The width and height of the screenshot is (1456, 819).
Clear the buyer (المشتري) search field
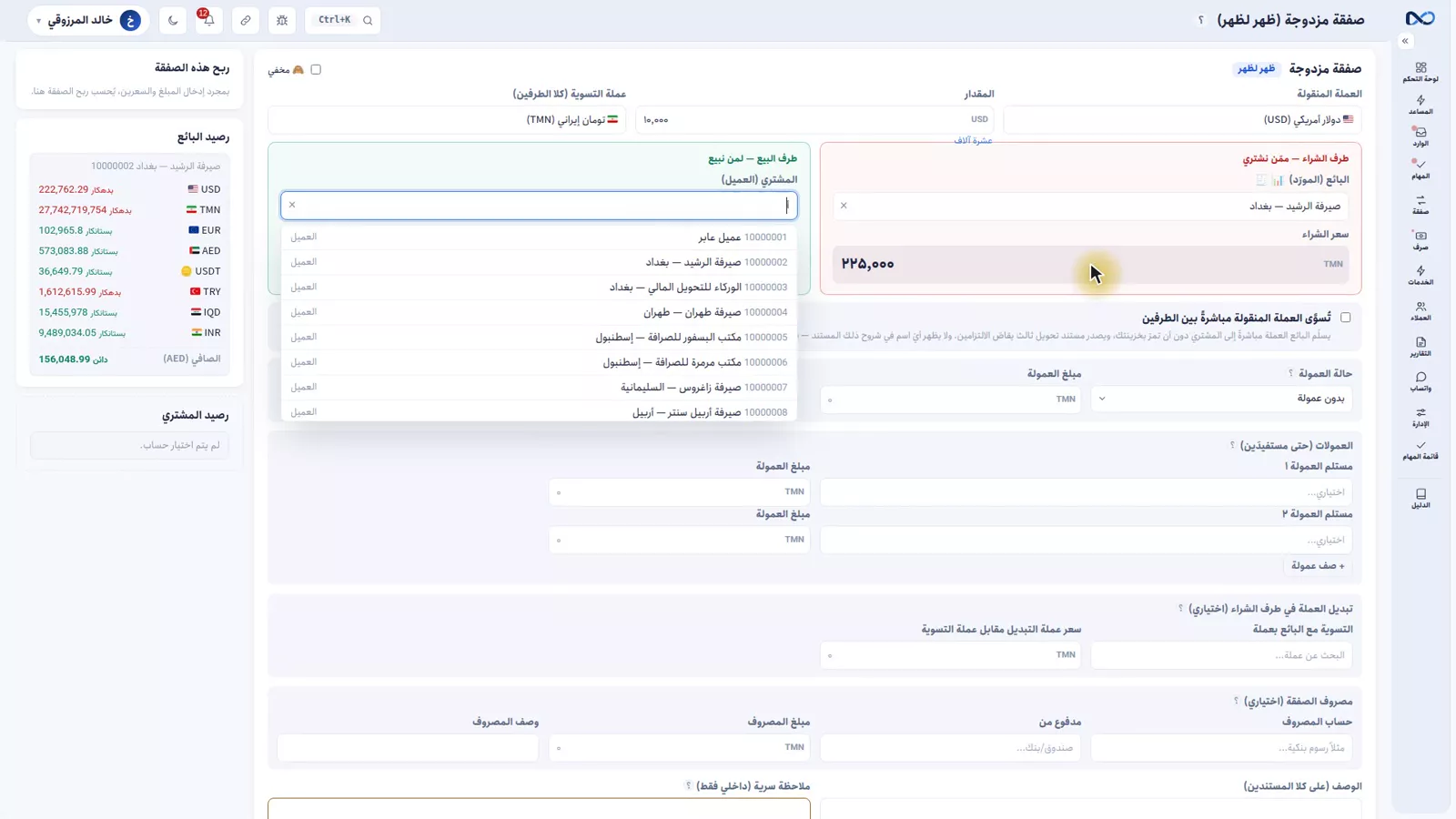(292, 205)
